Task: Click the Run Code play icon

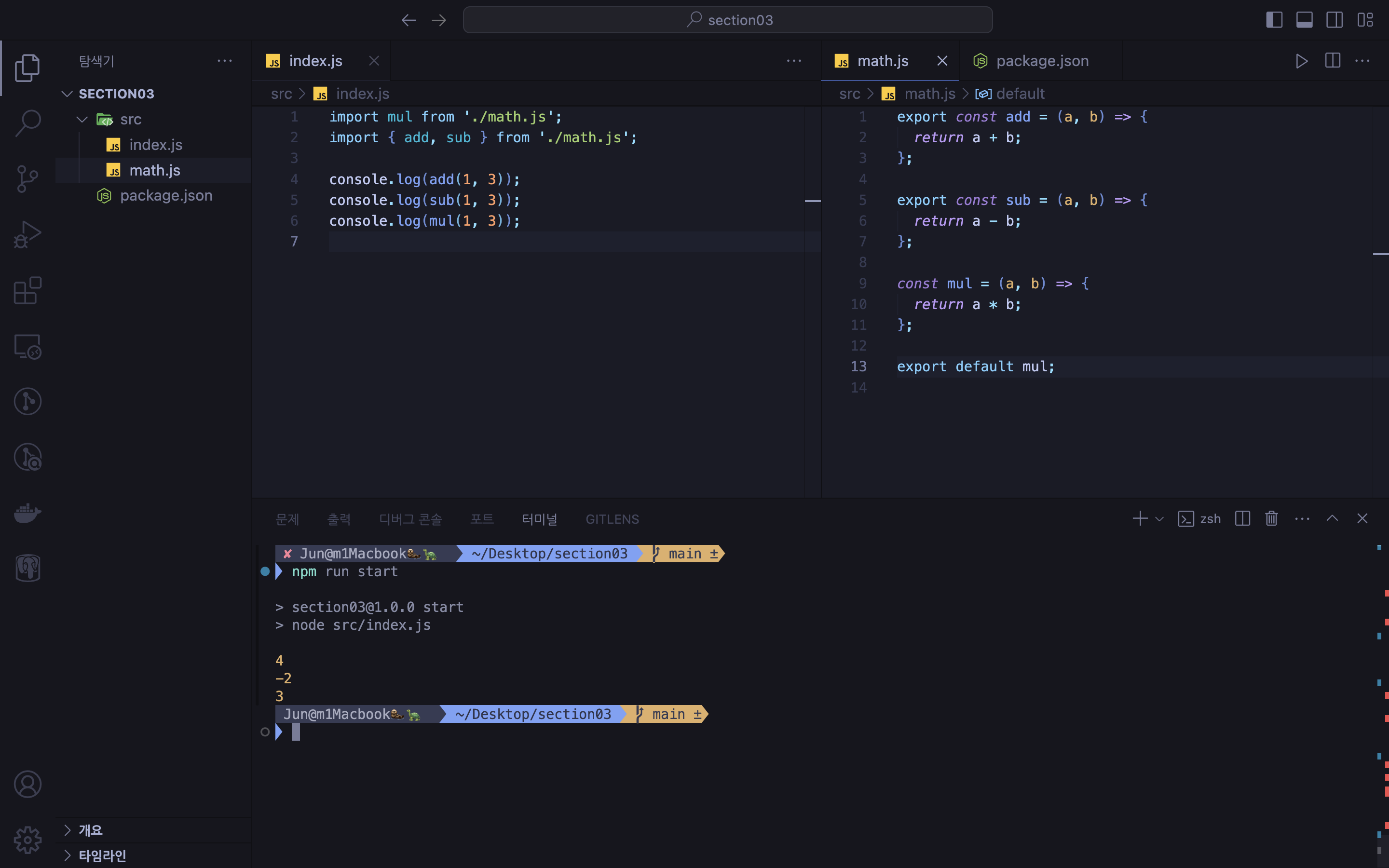Action: (x=1301, y=61)
